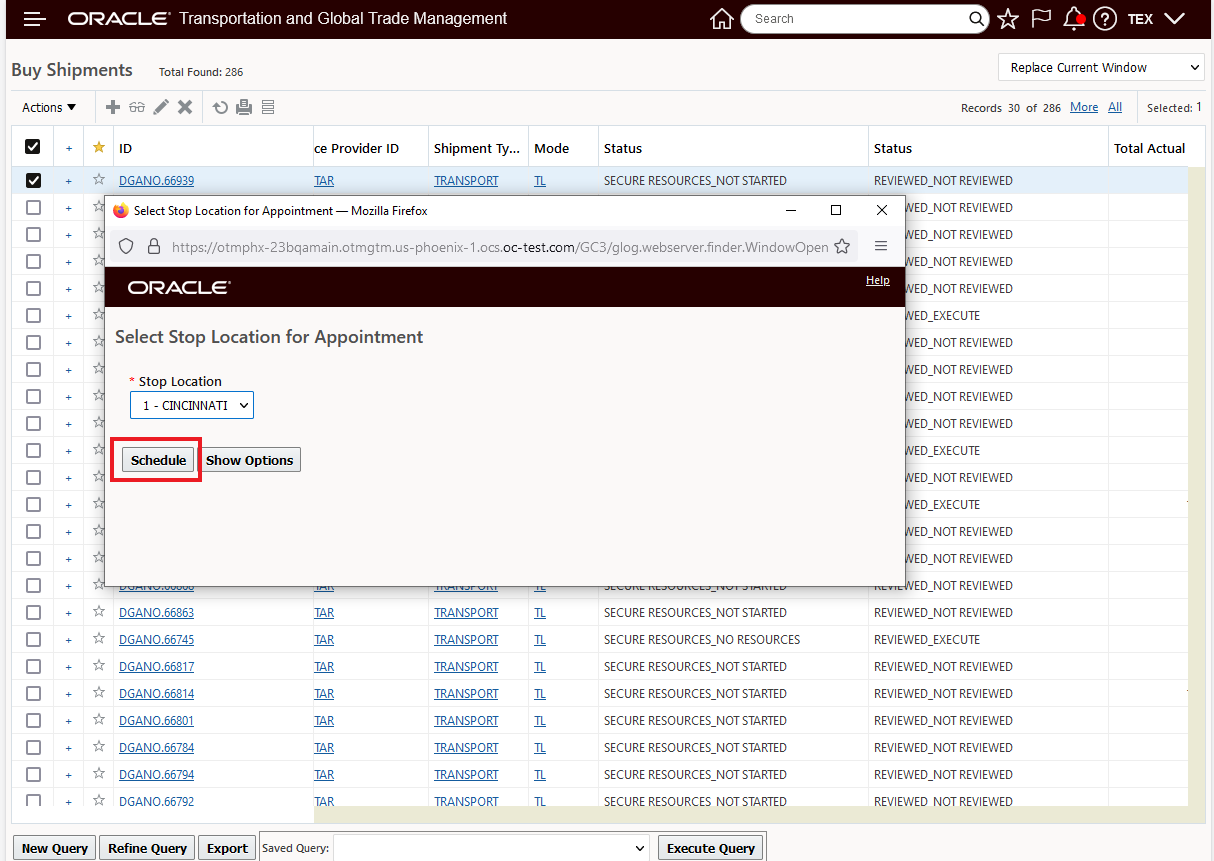
Task: Open the notifications bell
Action: (x=1073, y=19)
